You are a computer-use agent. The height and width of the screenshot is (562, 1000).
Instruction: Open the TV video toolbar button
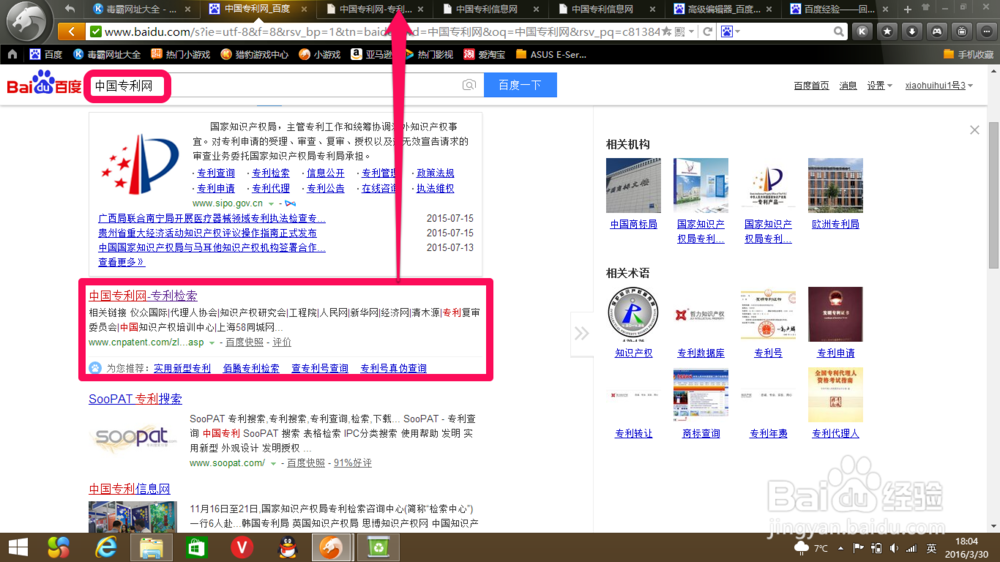(x=962, y=31)
